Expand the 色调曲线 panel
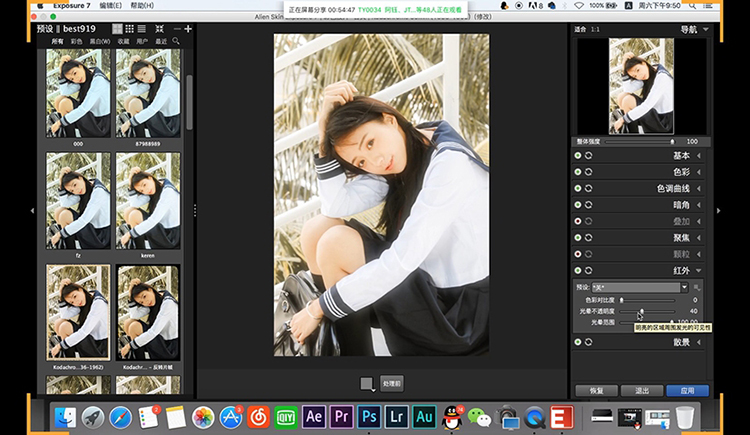750x435 pixels. pyautogui.click(x=699, y=189)
